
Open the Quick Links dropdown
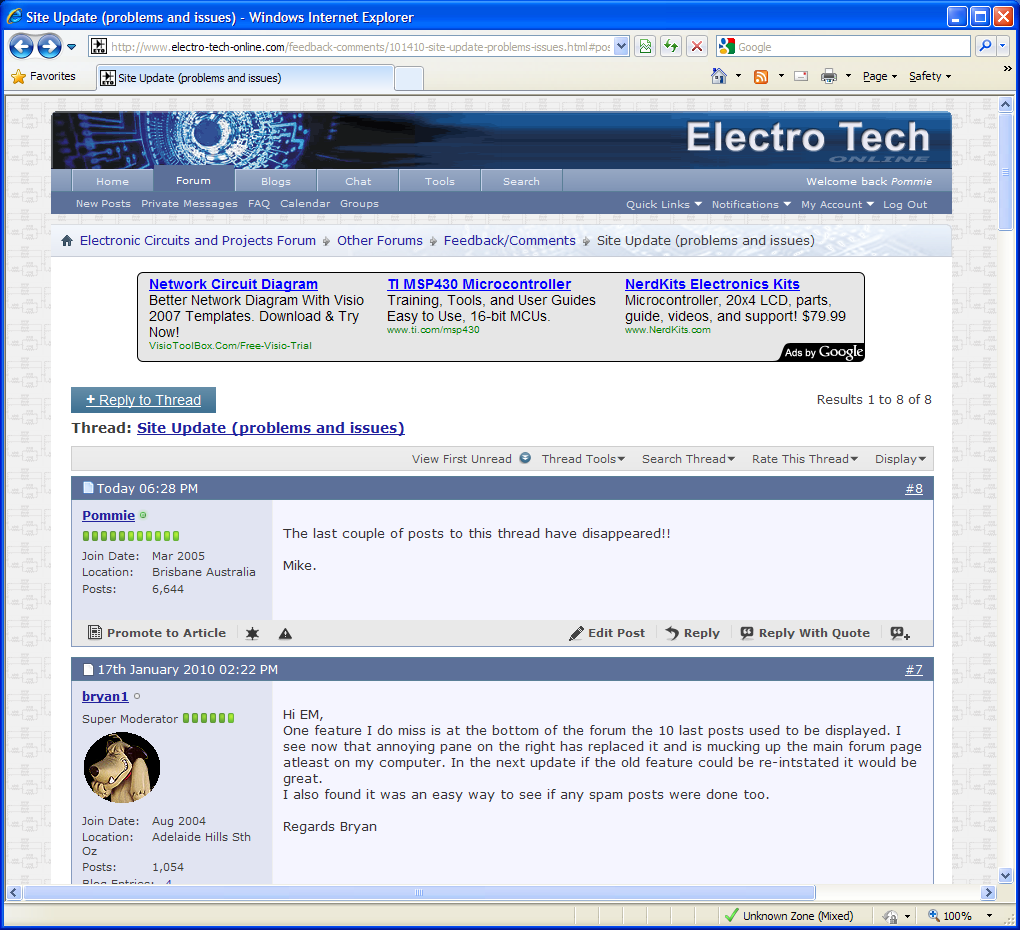pos(664,204)
